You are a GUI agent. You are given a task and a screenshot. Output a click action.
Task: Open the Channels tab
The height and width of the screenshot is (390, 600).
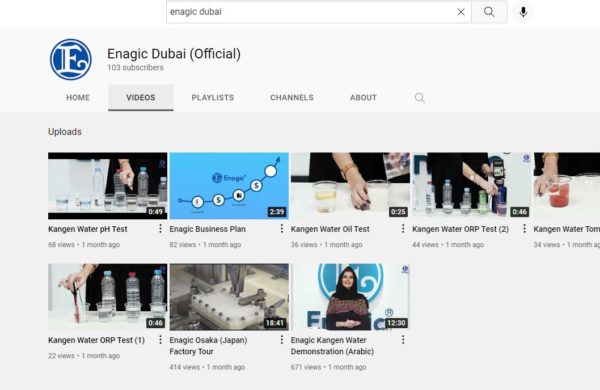292,98
